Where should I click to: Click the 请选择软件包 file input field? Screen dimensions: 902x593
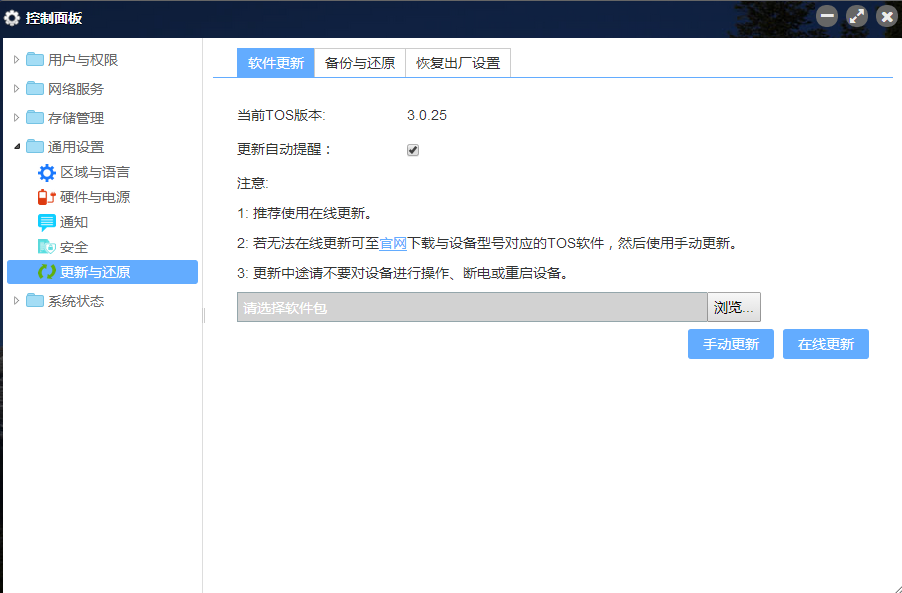point(472,308)
